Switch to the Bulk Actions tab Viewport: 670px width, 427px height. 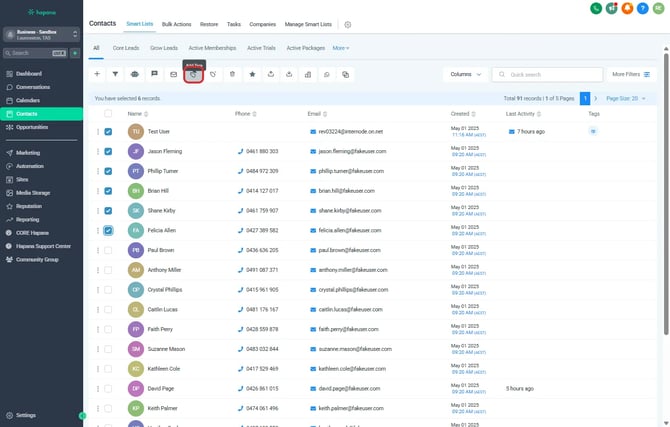coord(175,23)
